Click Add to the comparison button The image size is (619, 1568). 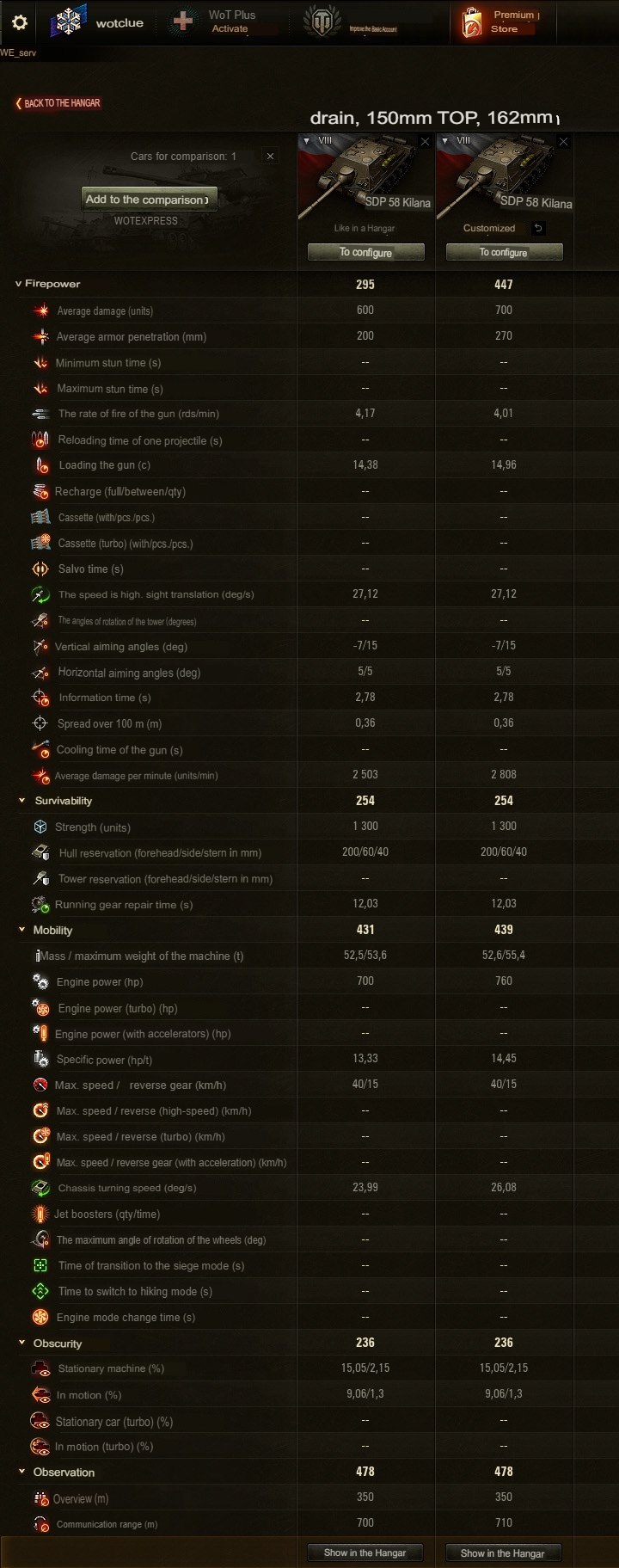click(x=149, y=200)
